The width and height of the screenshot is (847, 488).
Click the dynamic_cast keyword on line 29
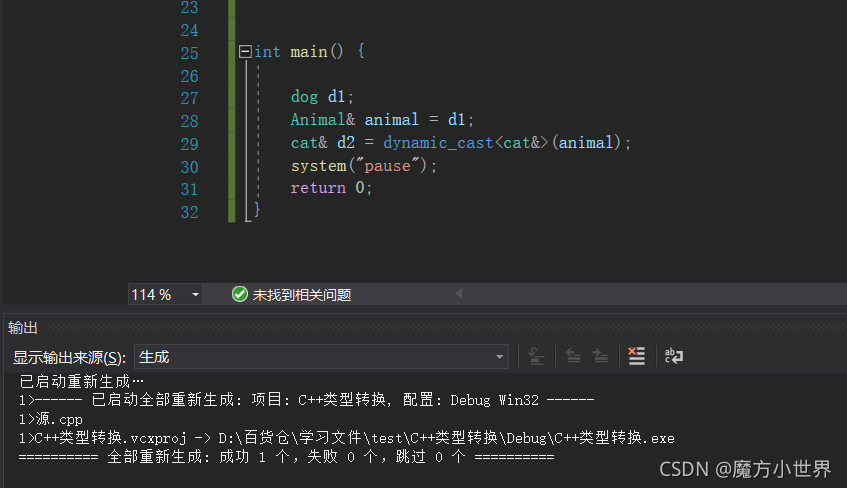click(x=438, y=143)
